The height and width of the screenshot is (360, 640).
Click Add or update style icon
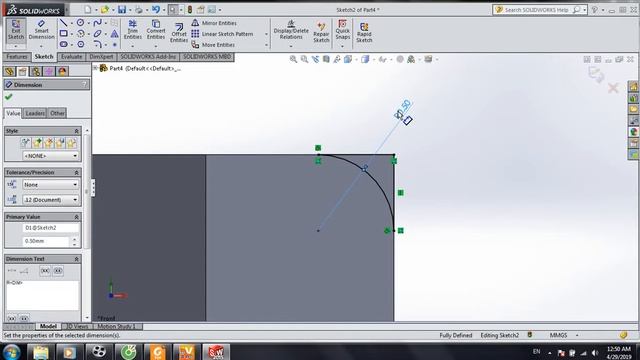[x=37, y=143]
